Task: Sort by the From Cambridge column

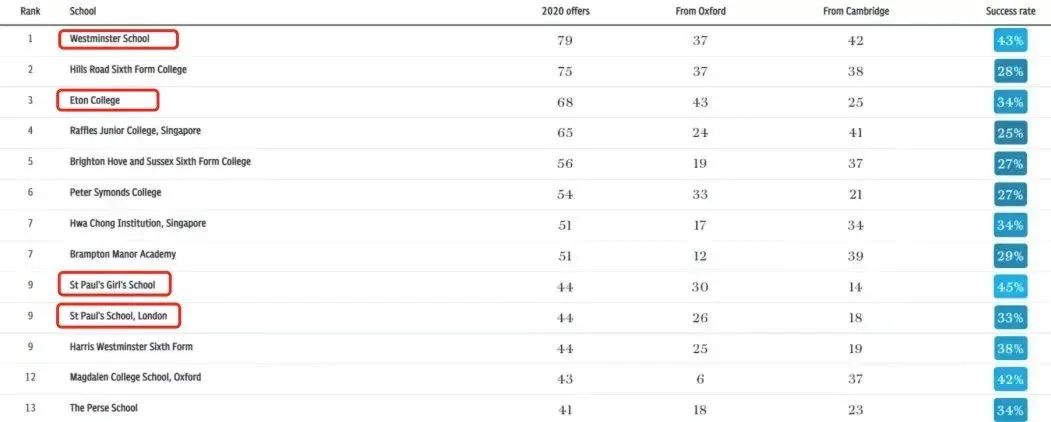Action: [x=855, y=11]
